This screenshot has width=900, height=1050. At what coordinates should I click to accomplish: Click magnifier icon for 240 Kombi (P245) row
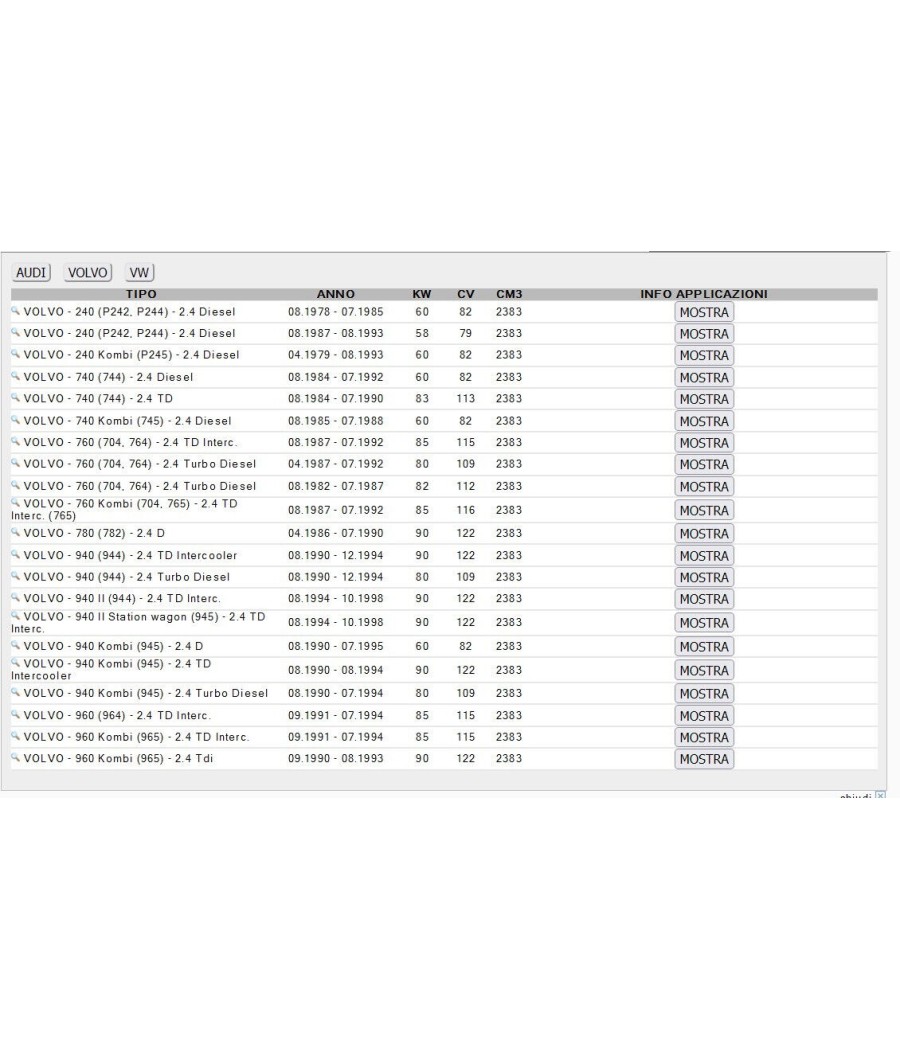tap(15, 353)
